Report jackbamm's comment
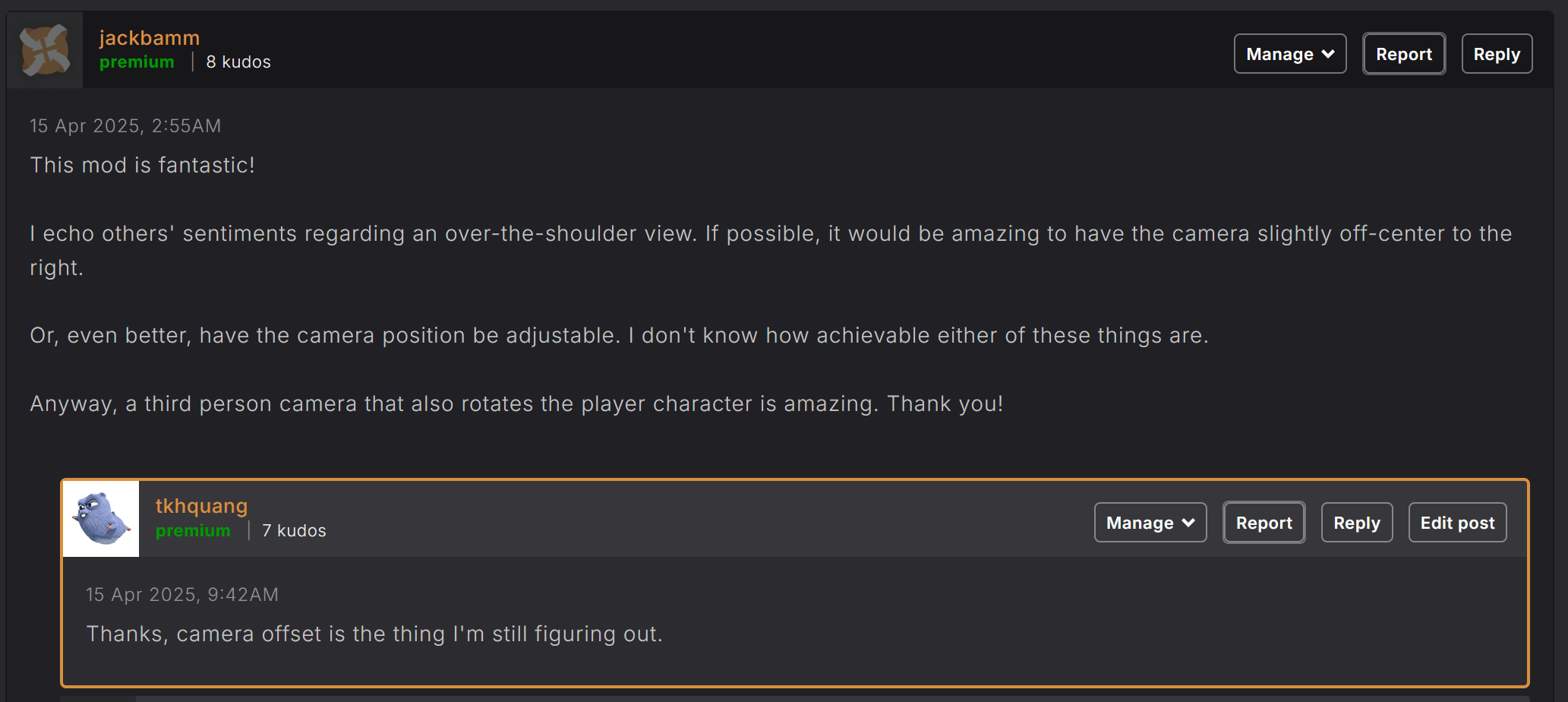The image size is (1568, 702). (1404, 54)
